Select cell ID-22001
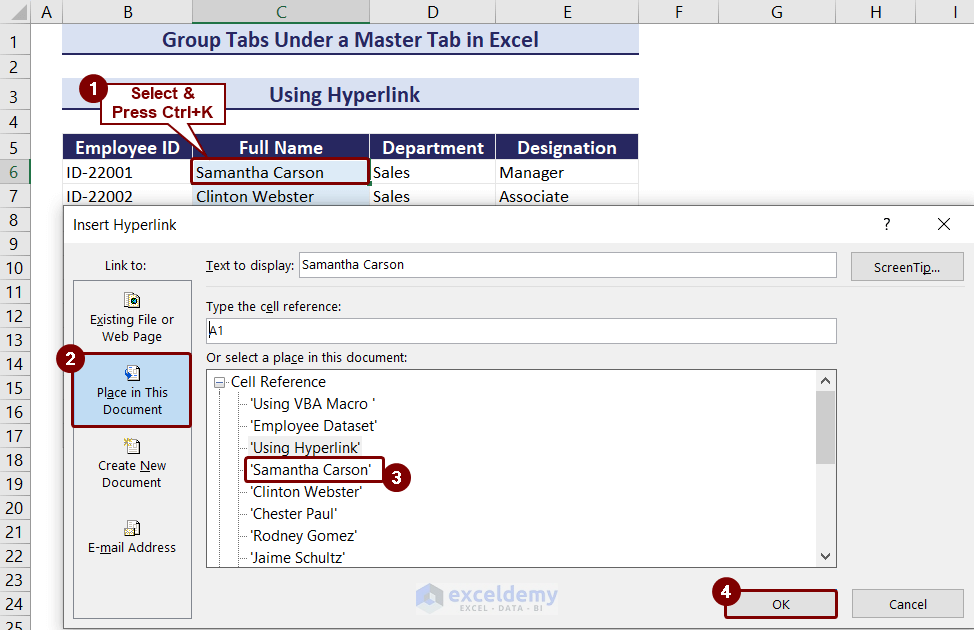 click(x=127, y=172)
